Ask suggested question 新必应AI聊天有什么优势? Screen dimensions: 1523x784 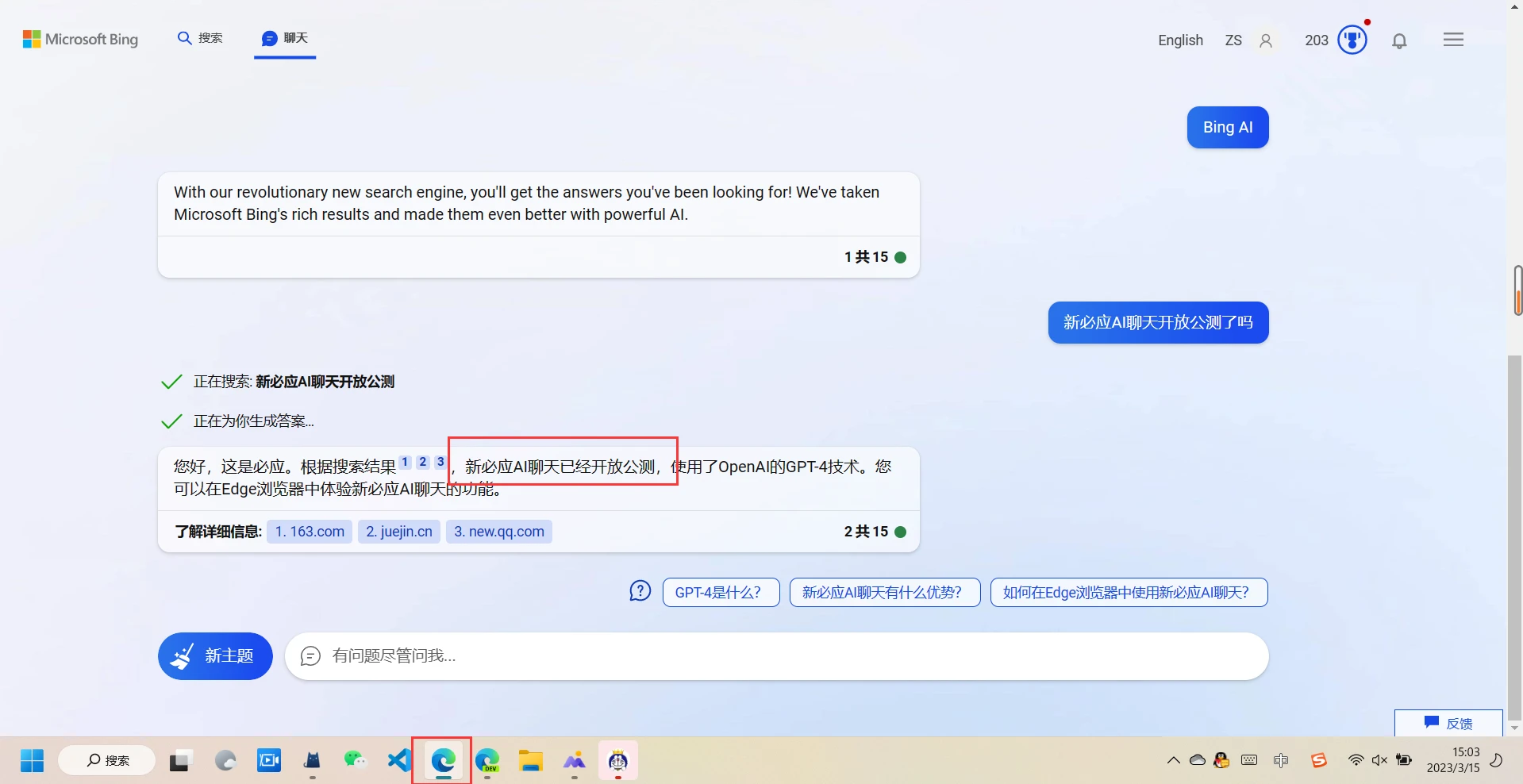(885, 592)
